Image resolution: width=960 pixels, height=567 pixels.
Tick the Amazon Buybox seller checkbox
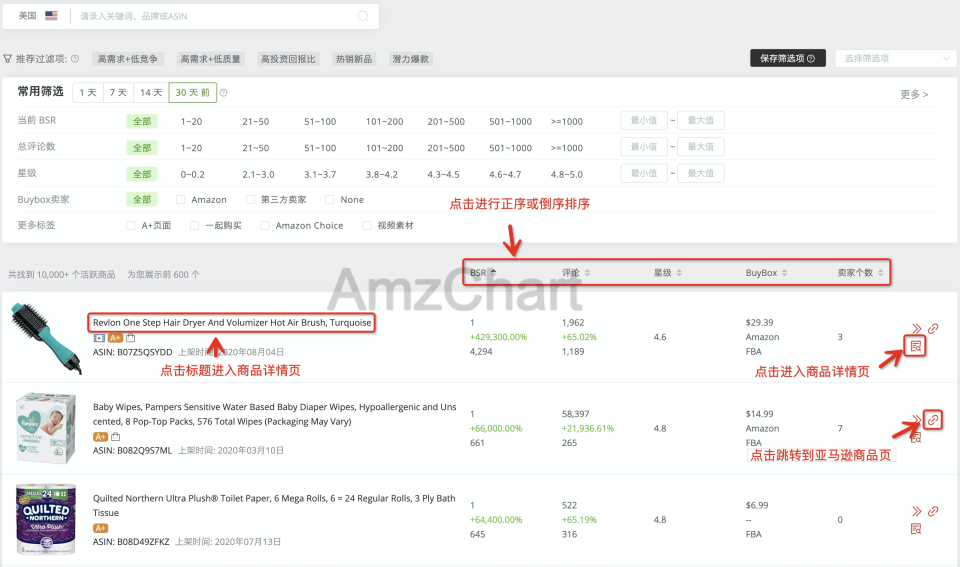(180, 200)
